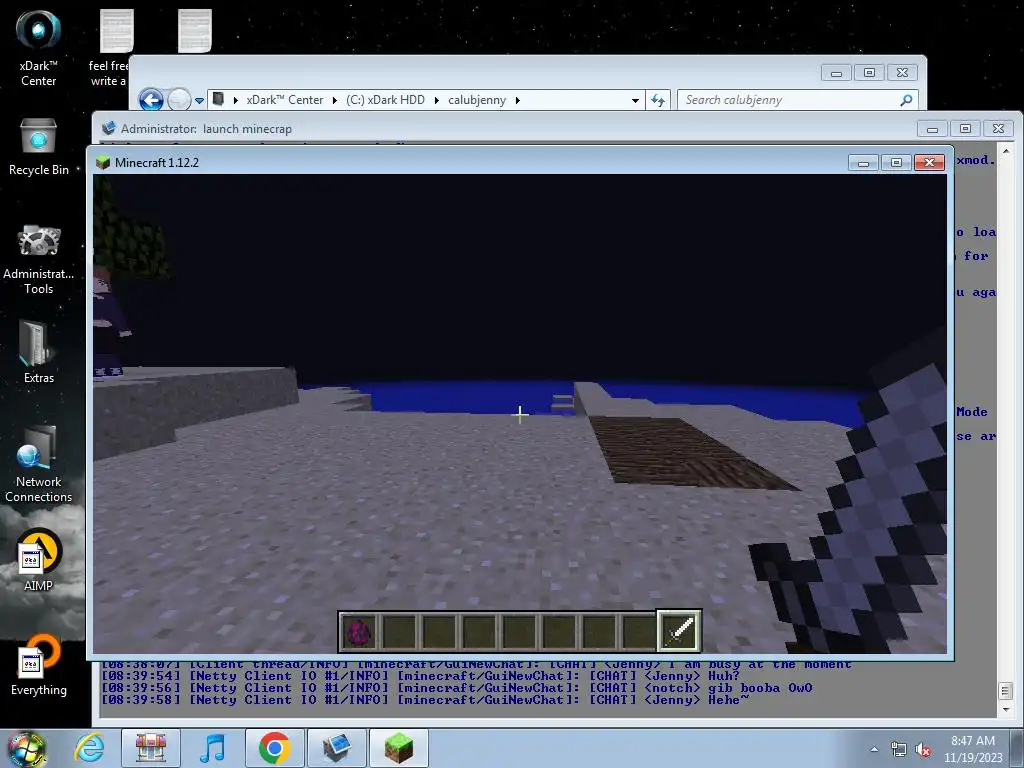Go back in the Explorer window
Image resolution: width=1024 pixels, height=768 pixels.
tap(151, 100)
